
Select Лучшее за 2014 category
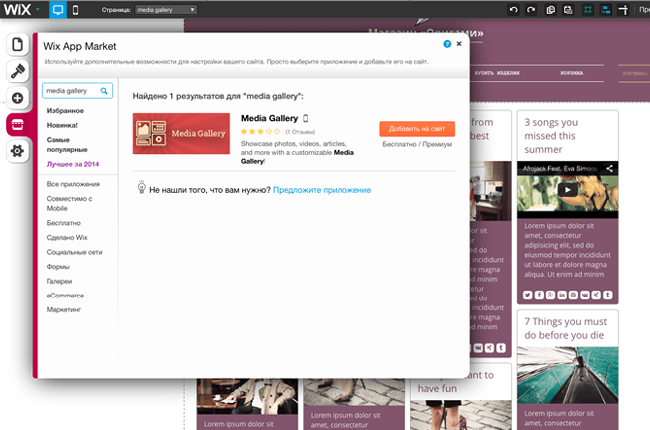click(73, 164)
